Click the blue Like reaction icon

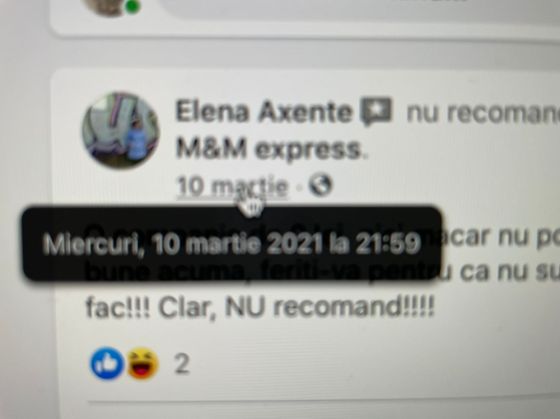pyautogui.click(x=107, y=363)
